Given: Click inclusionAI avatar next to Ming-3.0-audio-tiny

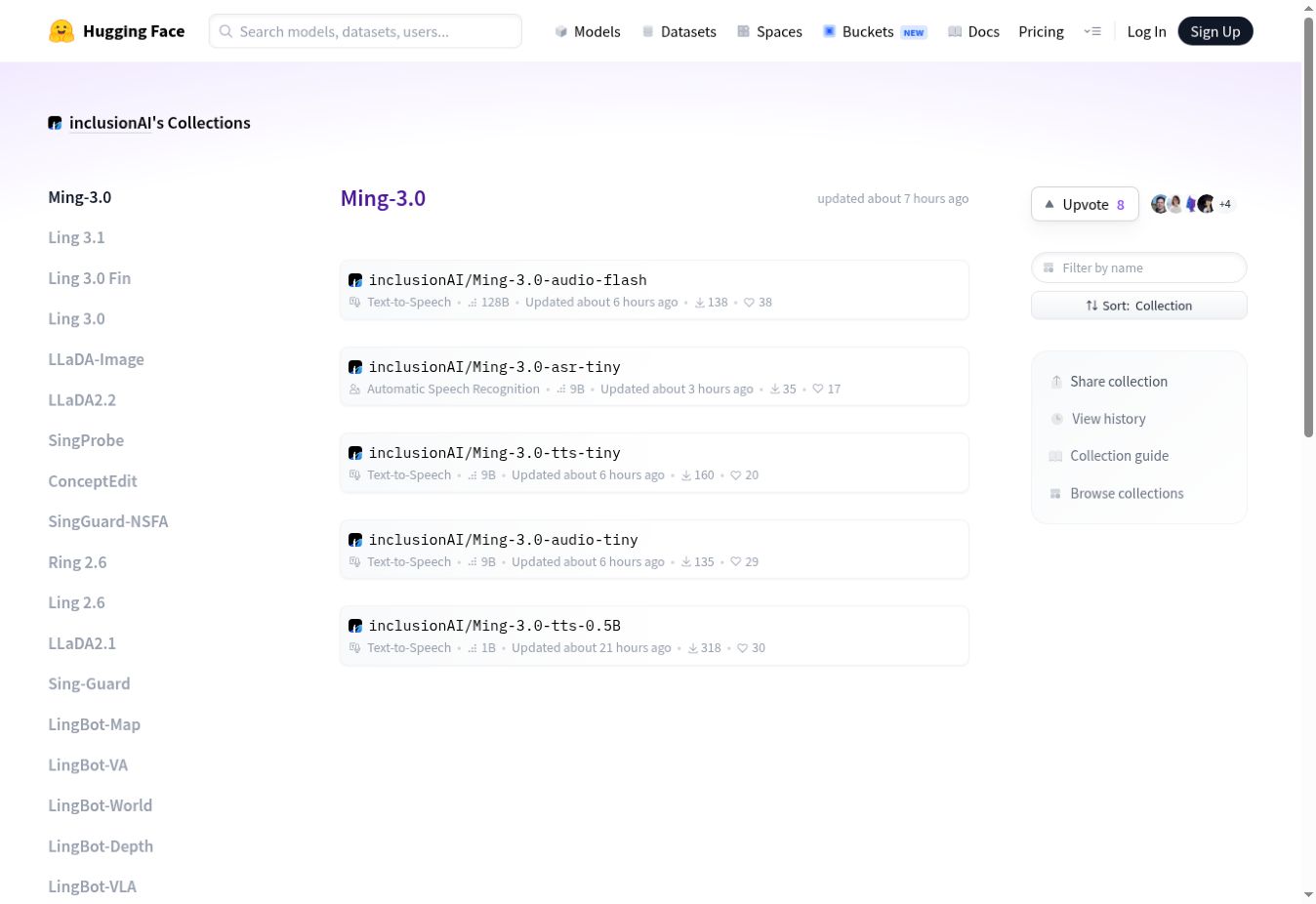Looking at the screenshot, I should 355,540.
